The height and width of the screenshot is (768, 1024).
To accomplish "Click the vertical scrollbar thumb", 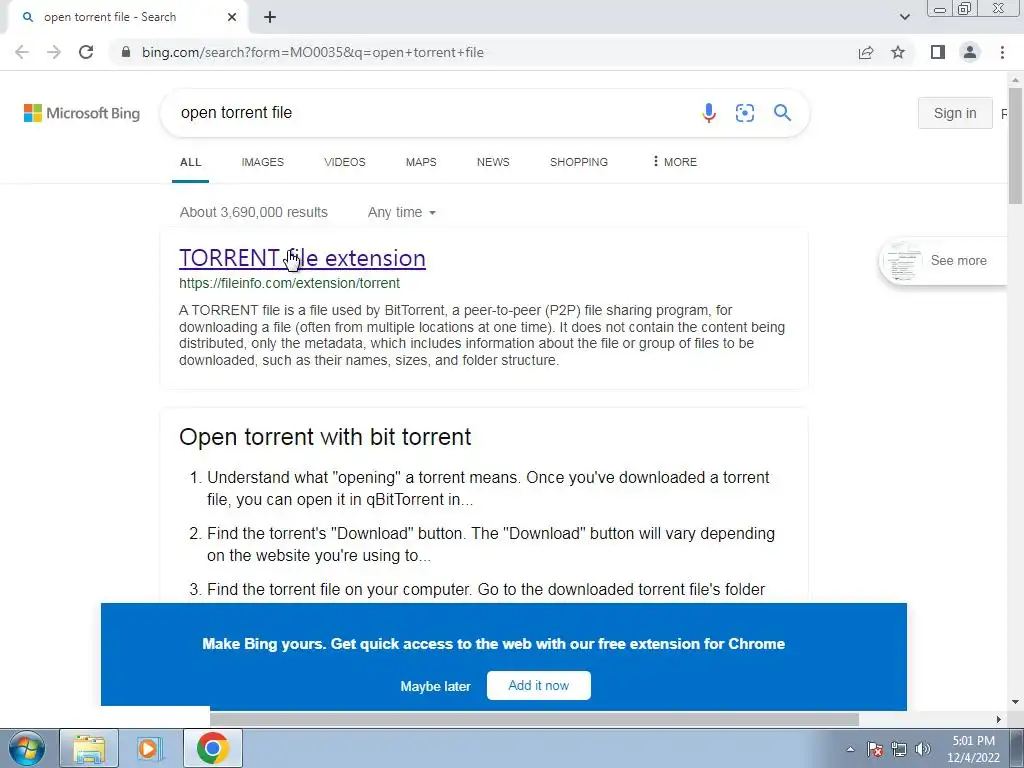I will click(1015, 147).
